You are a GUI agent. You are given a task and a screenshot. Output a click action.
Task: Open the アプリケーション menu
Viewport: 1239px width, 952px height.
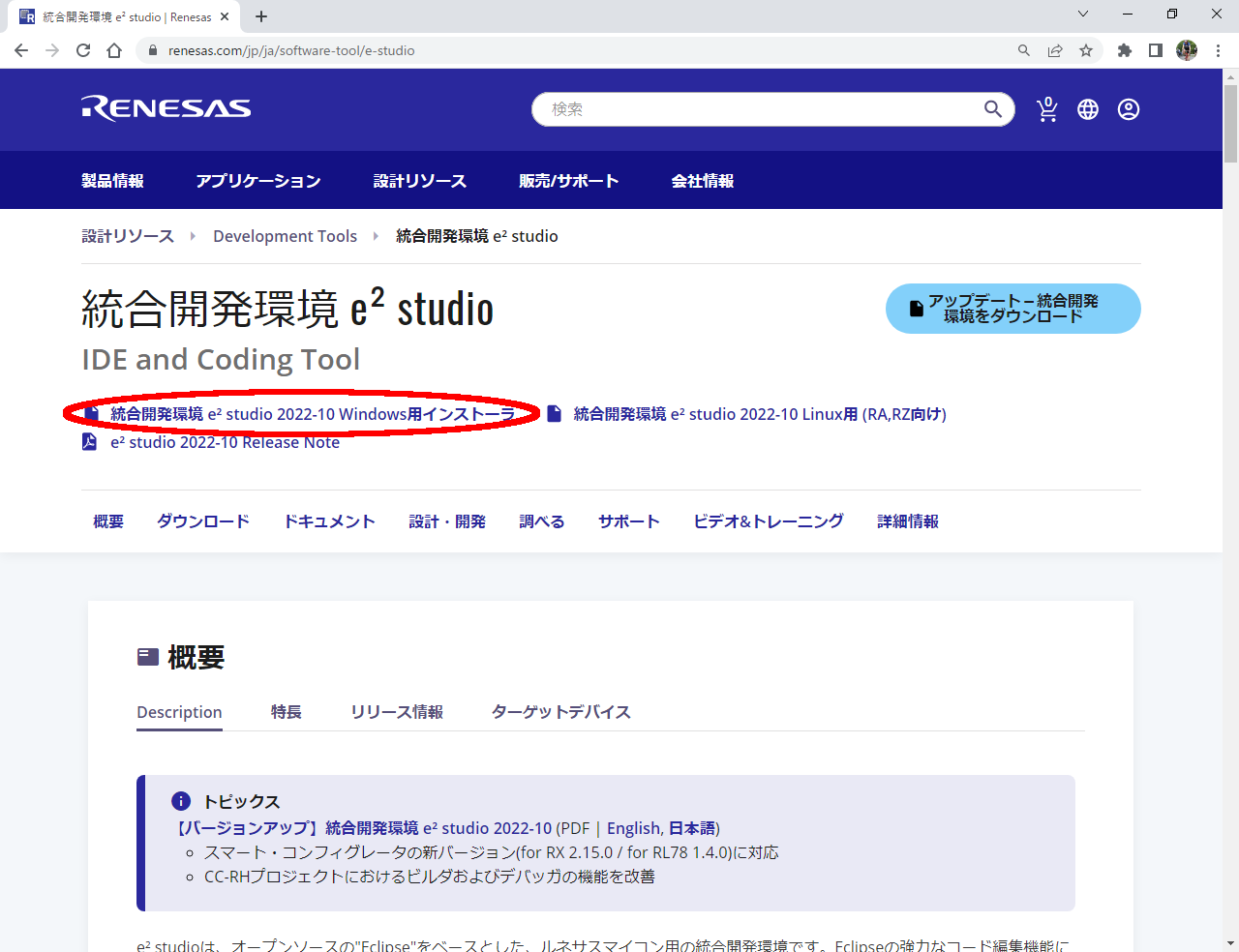coord(258,181)
